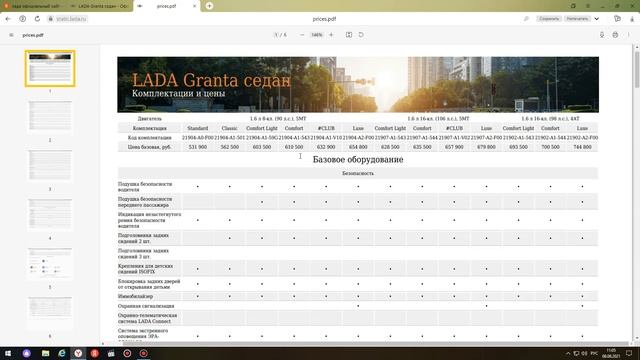Screen dimensions: 640x360
Task: Open a new browser tab
Action: pyautogui.click(x=209, y=6)
